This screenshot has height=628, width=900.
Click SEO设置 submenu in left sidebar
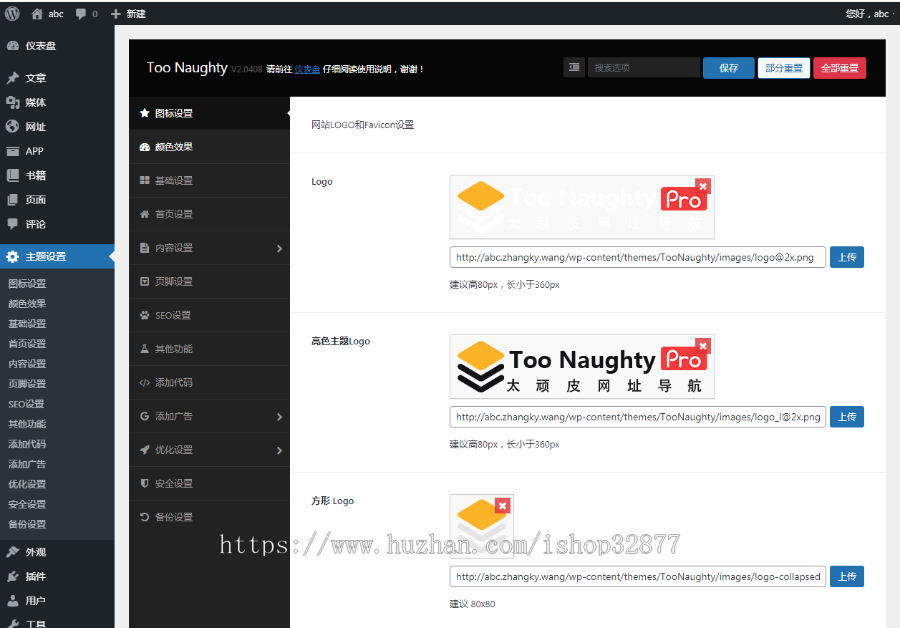click(x=26, y=404)
